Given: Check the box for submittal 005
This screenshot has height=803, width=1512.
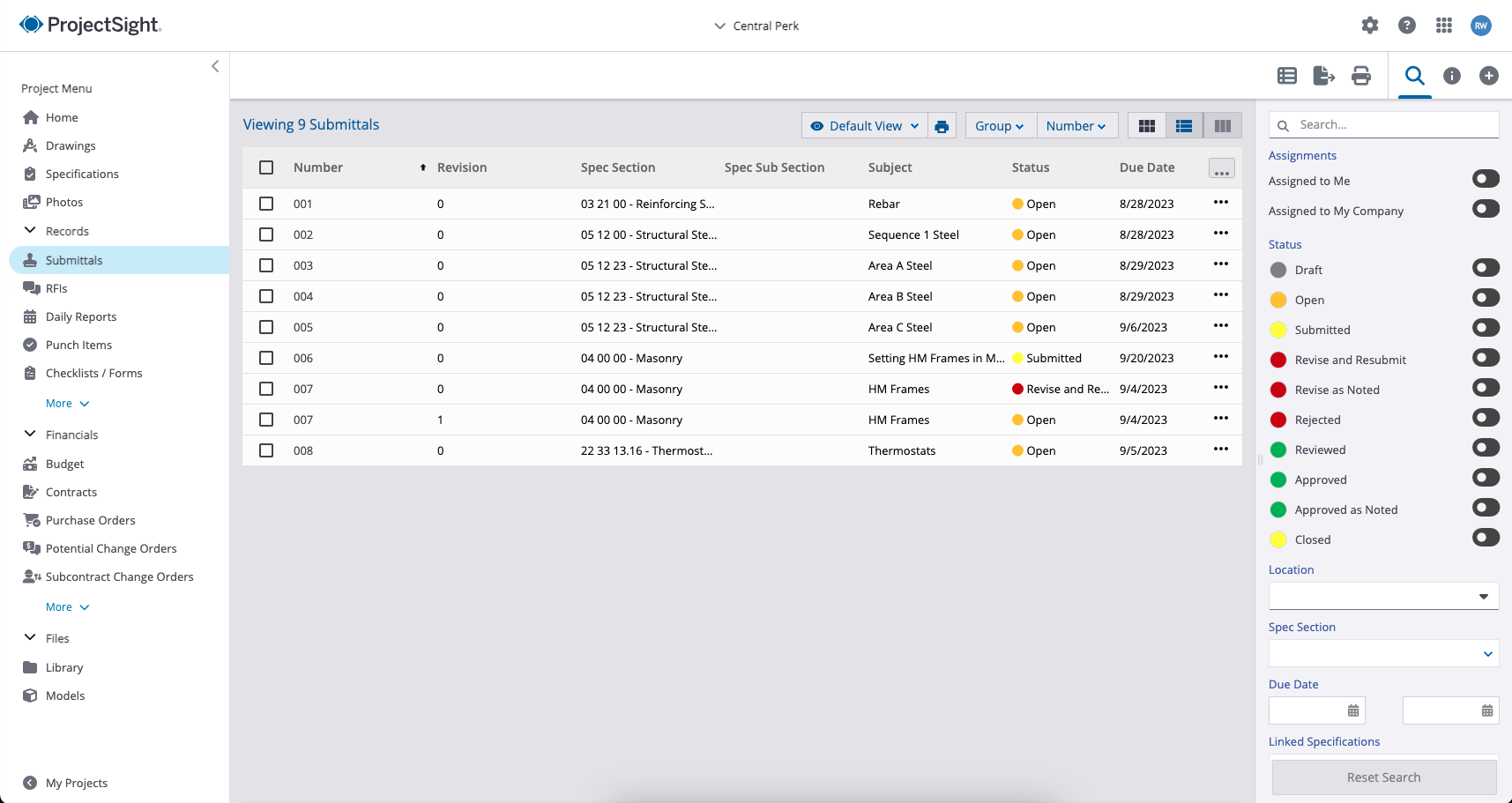Looking at the screenshot, I should 266,327.
